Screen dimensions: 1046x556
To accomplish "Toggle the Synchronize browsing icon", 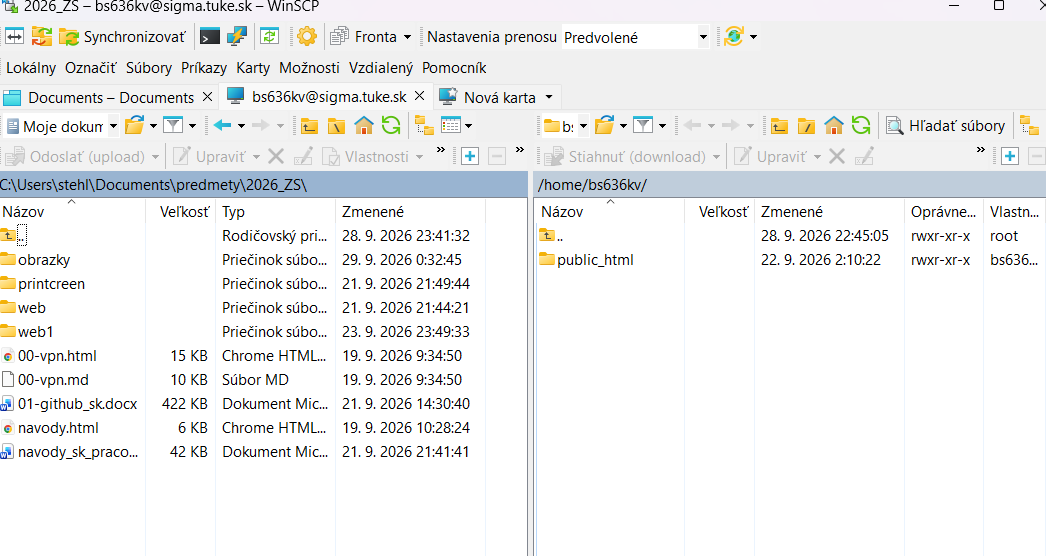I will 270,36.
